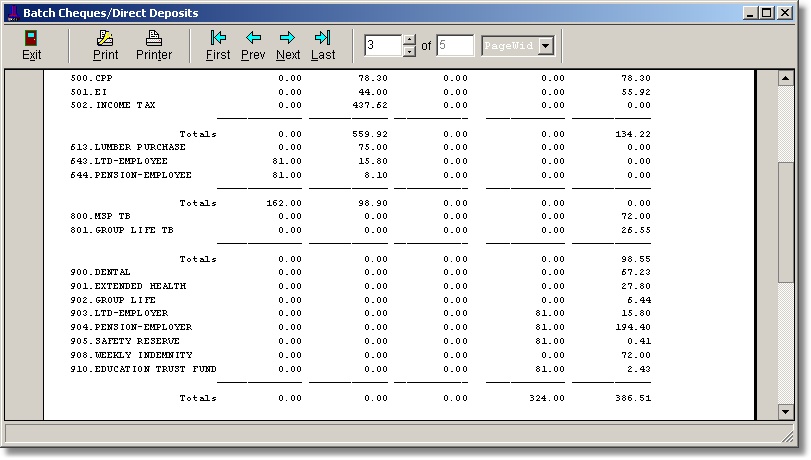Click the 75.00 lumber purchase value

373,147
